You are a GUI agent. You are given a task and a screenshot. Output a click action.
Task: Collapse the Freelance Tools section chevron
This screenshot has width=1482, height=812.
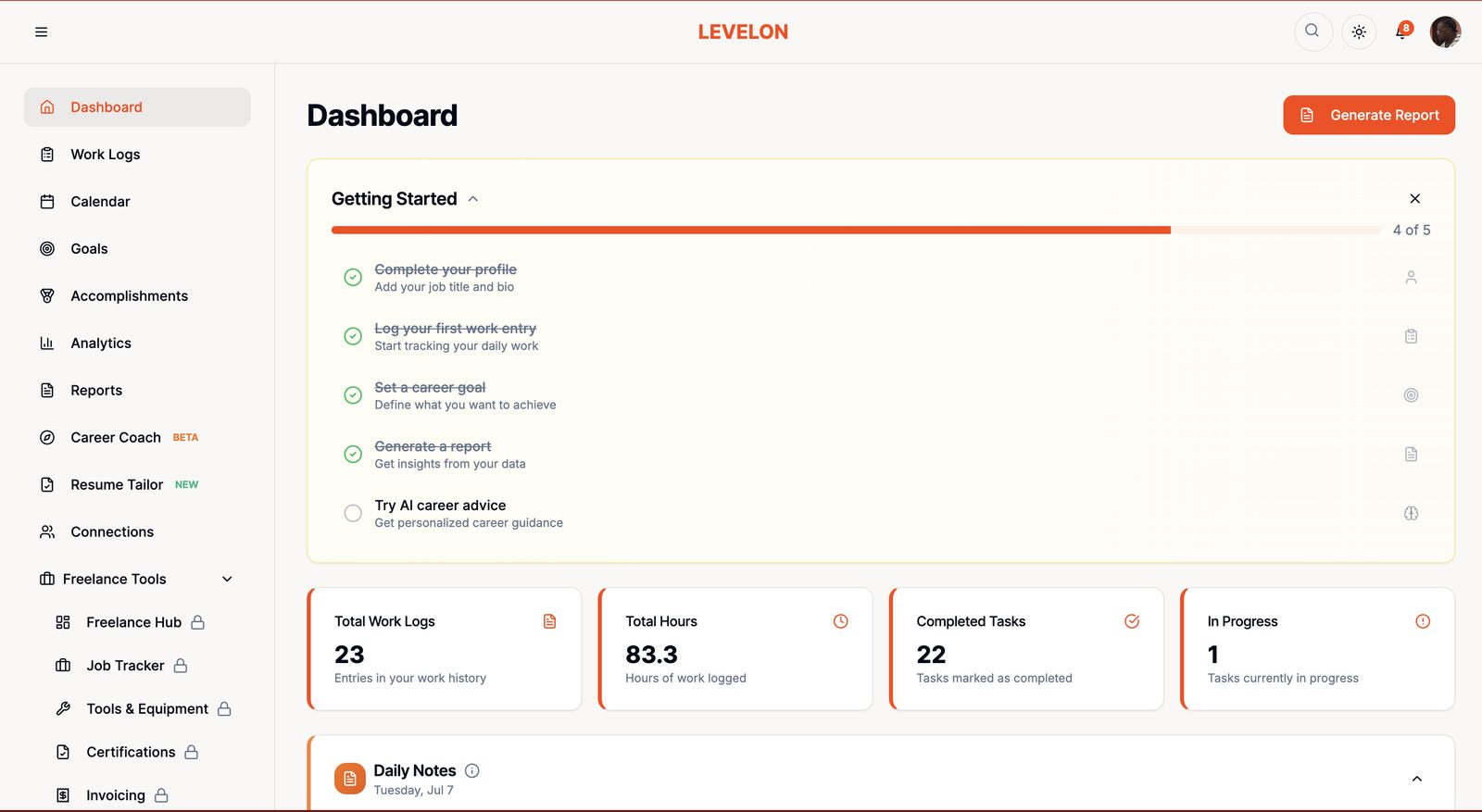coord(227,580)
